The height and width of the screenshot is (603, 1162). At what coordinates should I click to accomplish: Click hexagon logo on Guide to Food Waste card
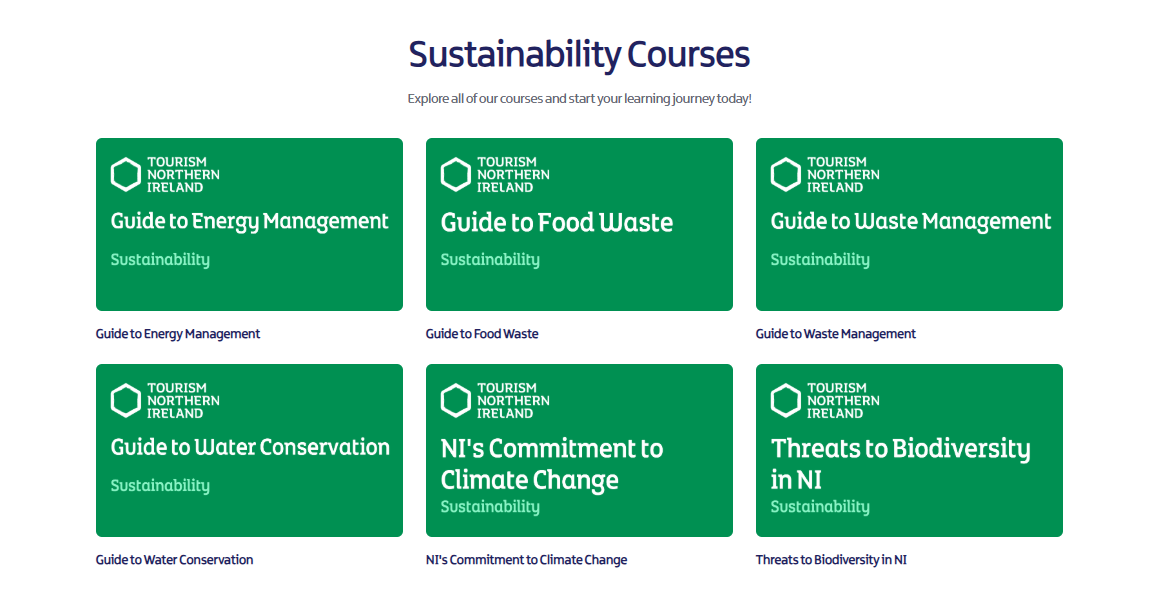coord(456,175)
